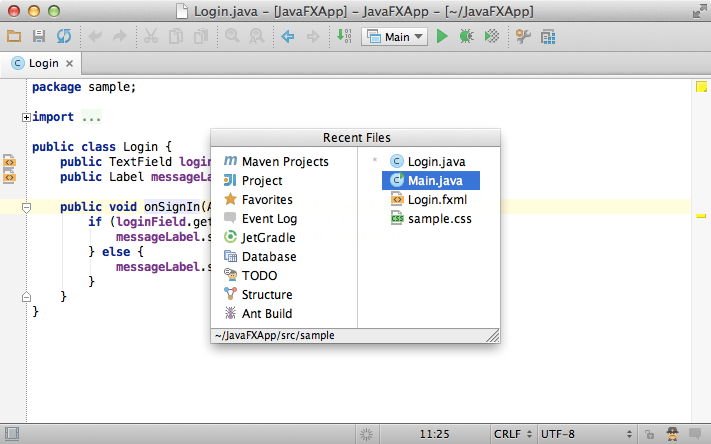711x444 pixels.
Task: Select Login.fxml in Recent Files
Action: click(429, 200)
